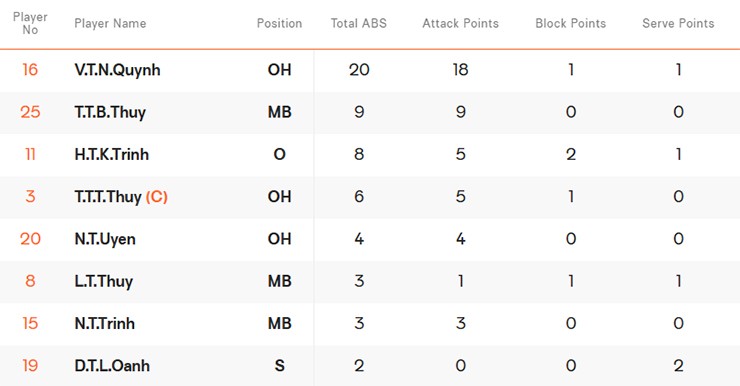
Task: Open player V.T.N.Quynh's name
Action: point(117,70)
